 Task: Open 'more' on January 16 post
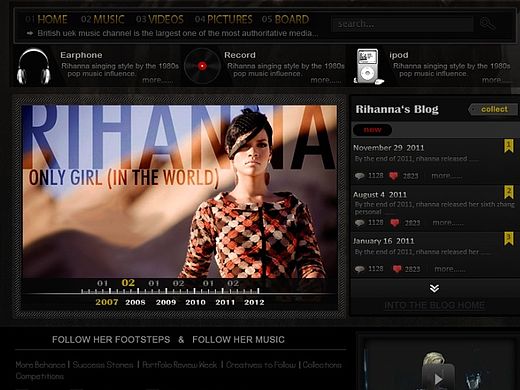click(x=450, y=269)
